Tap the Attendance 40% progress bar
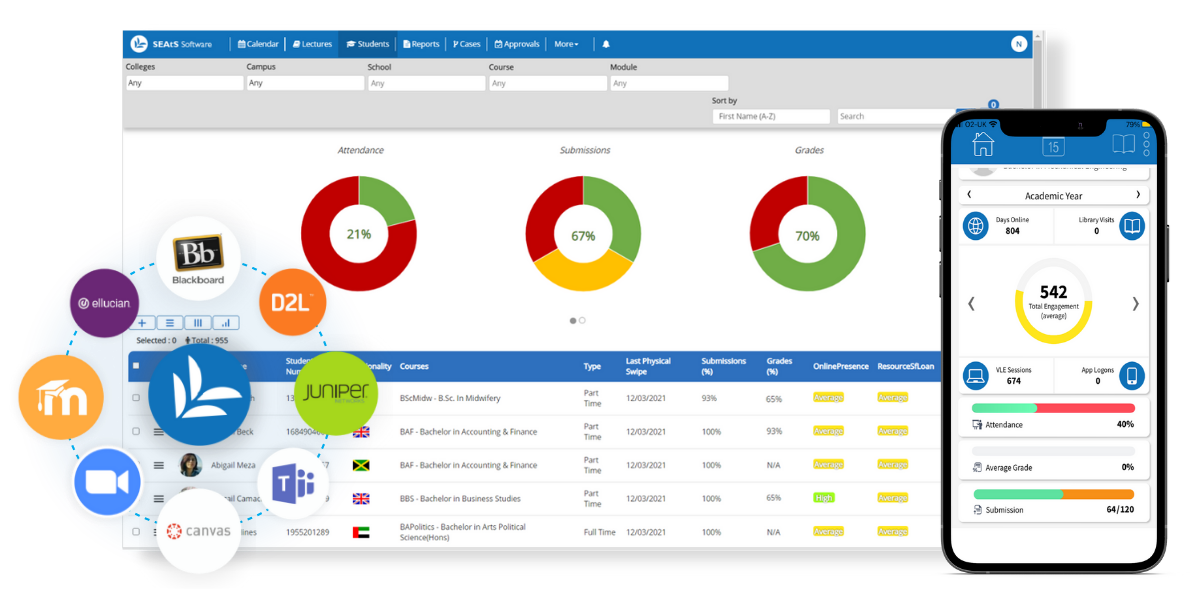The width and height of the screenshot is (1200, 600). pyautogui.click(x=1053, y=408)
